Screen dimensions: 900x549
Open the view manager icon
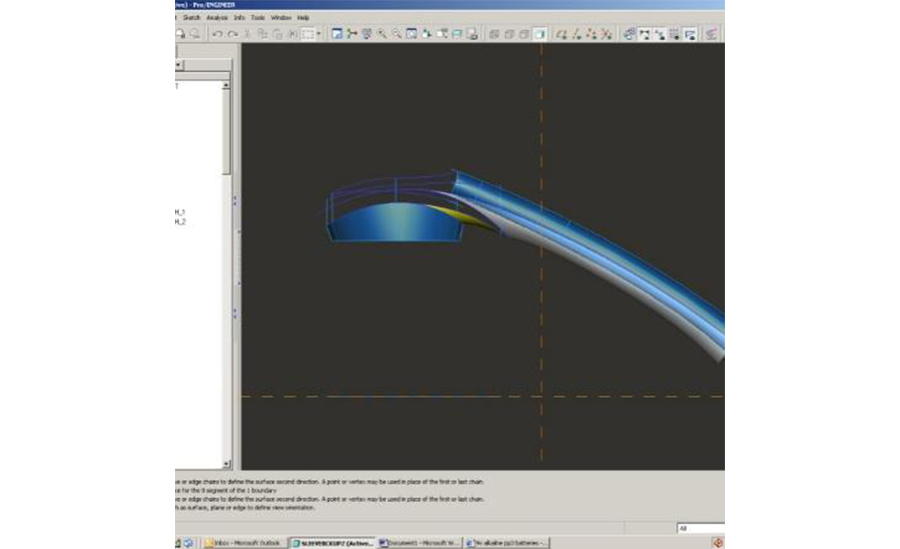coord(472,34)
